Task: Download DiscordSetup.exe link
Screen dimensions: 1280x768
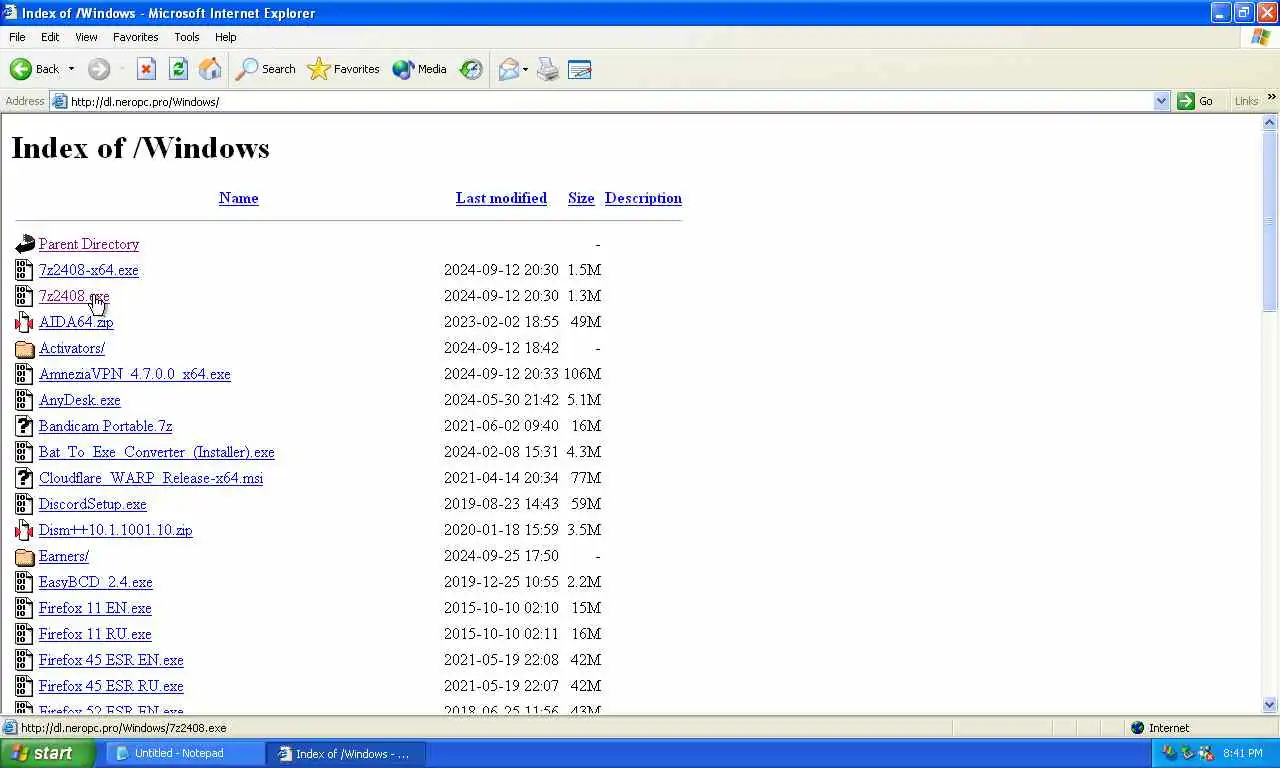Action: [x=93, y=504]
